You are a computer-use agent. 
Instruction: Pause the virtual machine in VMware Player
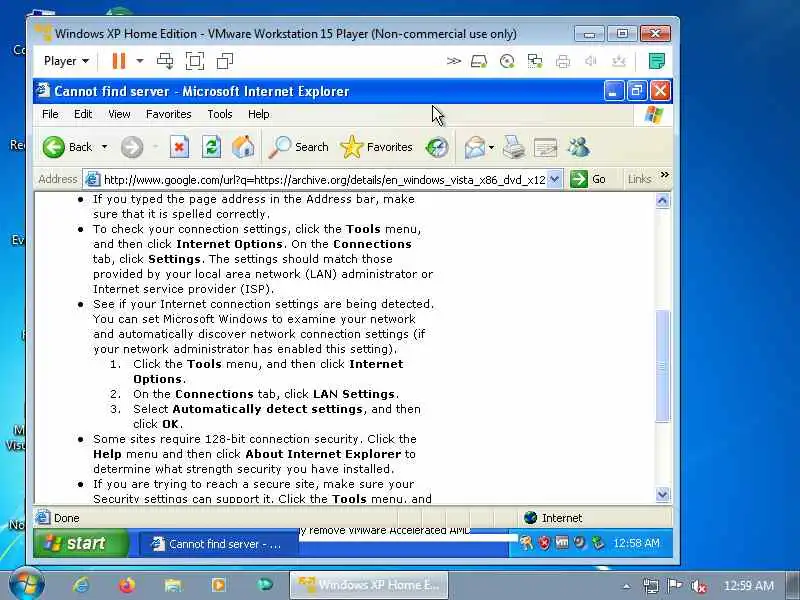tap(118, 61)
